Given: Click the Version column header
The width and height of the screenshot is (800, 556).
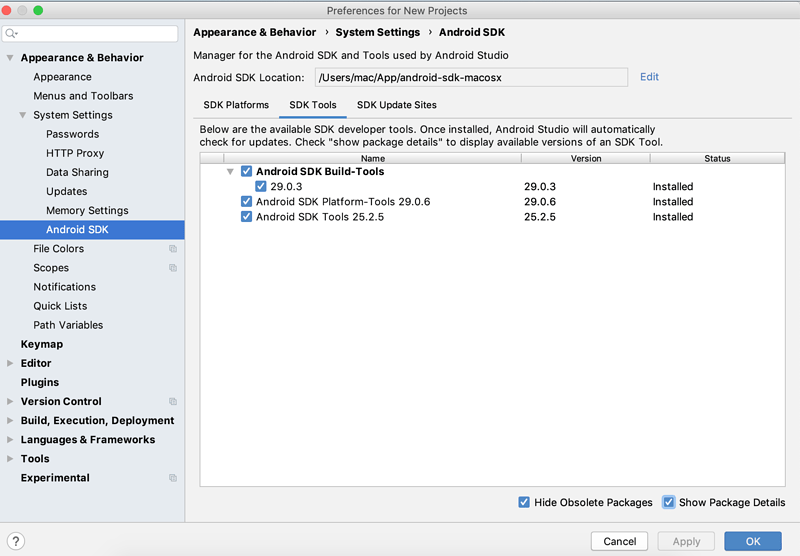Looking at the screenshot, I should pyautogui.click(x=586, y=159).
